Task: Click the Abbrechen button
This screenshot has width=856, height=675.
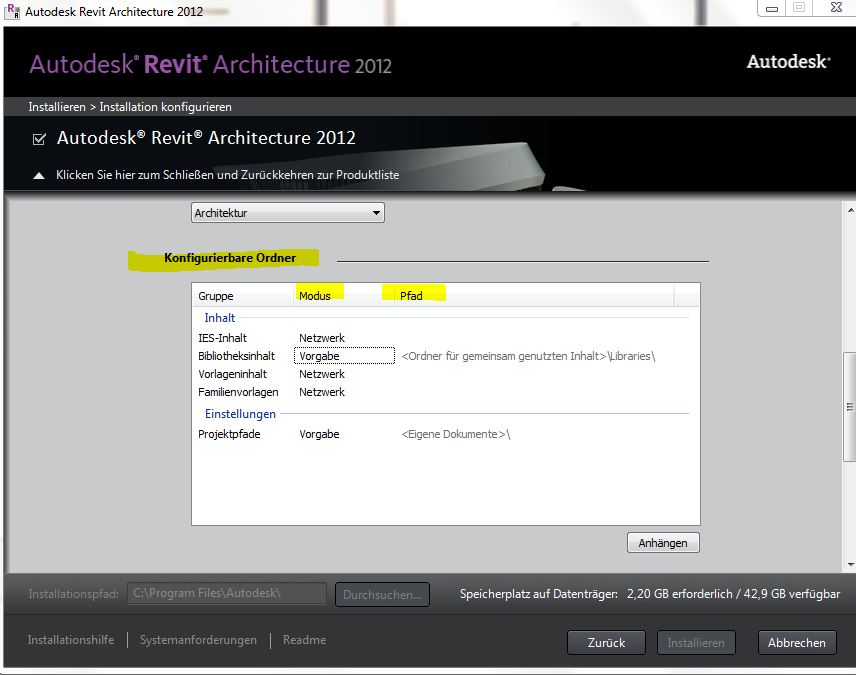Action: point(796,643)
